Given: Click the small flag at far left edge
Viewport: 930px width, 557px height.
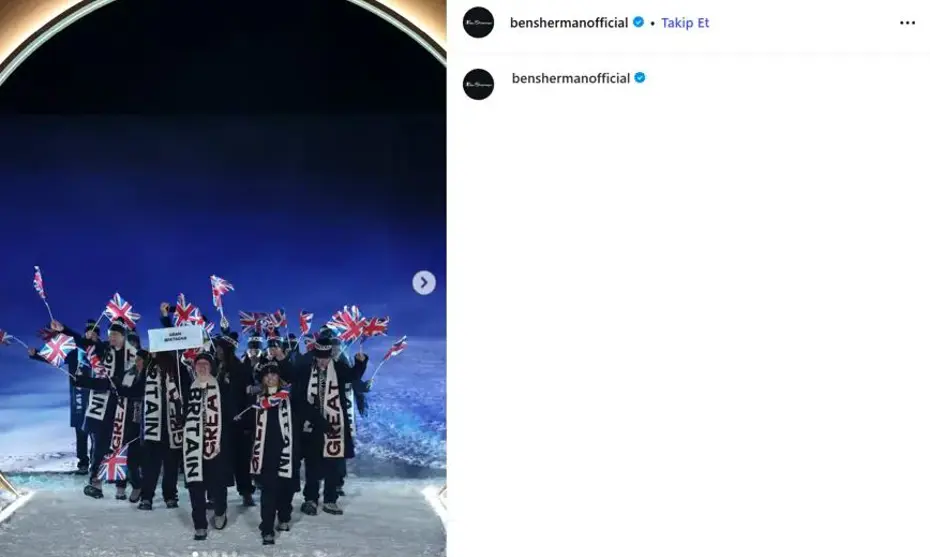Looking at the screenshot, I should click(5, 337).
